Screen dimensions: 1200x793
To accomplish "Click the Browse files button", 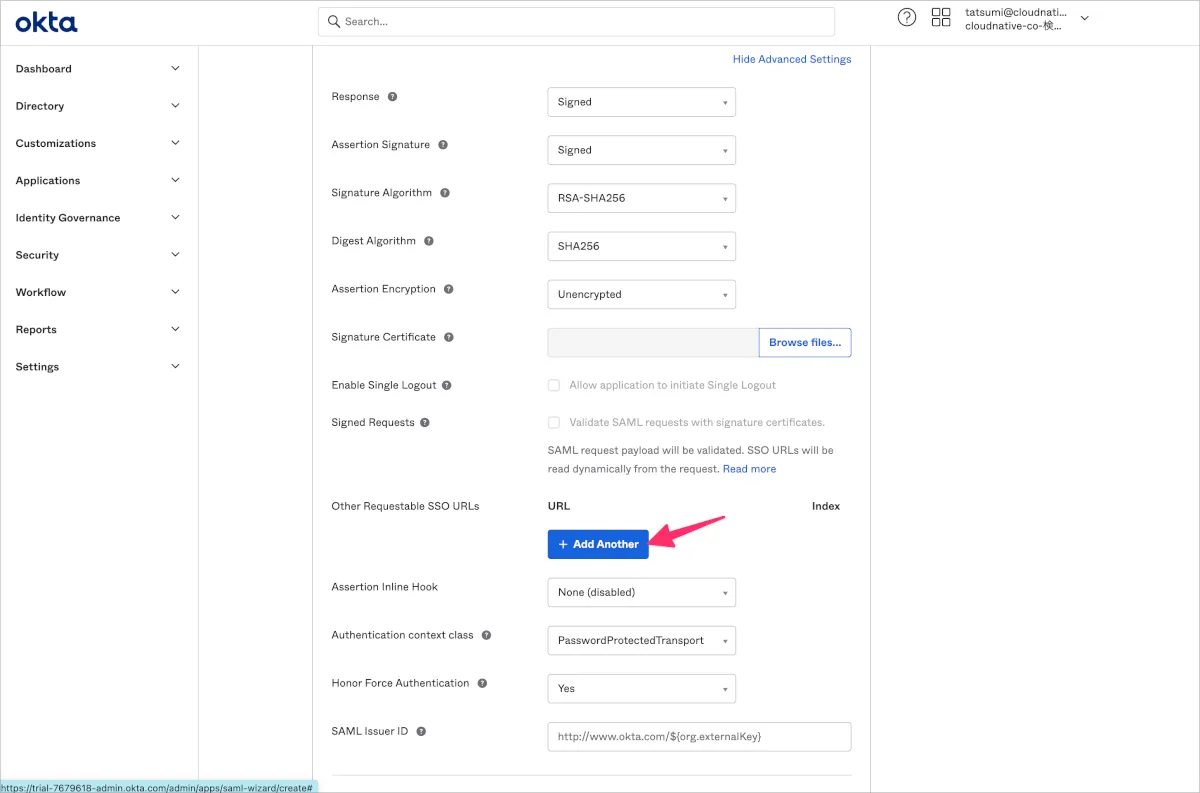I will [804, 342].
